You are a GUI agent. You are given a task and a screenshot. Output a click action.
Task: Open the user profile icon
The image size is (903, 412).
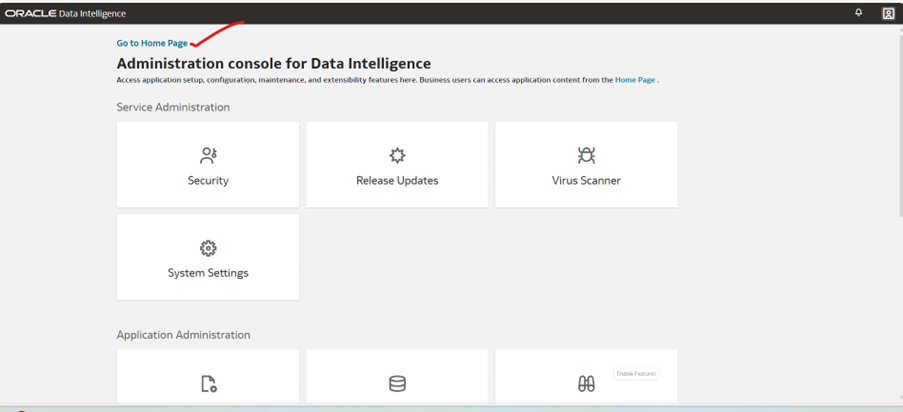[x=888, y=13]
